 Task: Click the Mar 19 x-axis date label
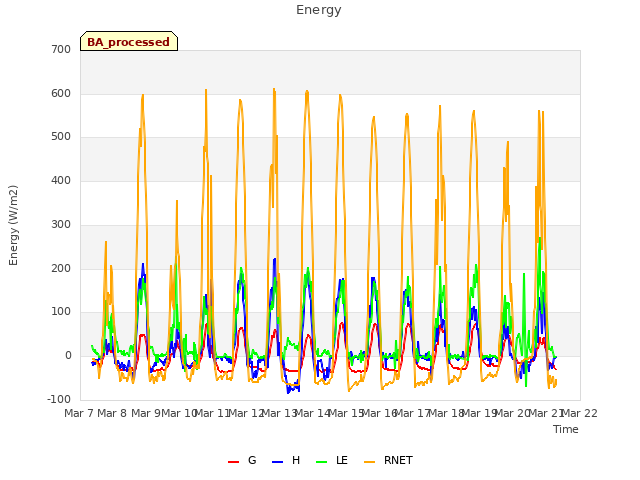point(480,413)
